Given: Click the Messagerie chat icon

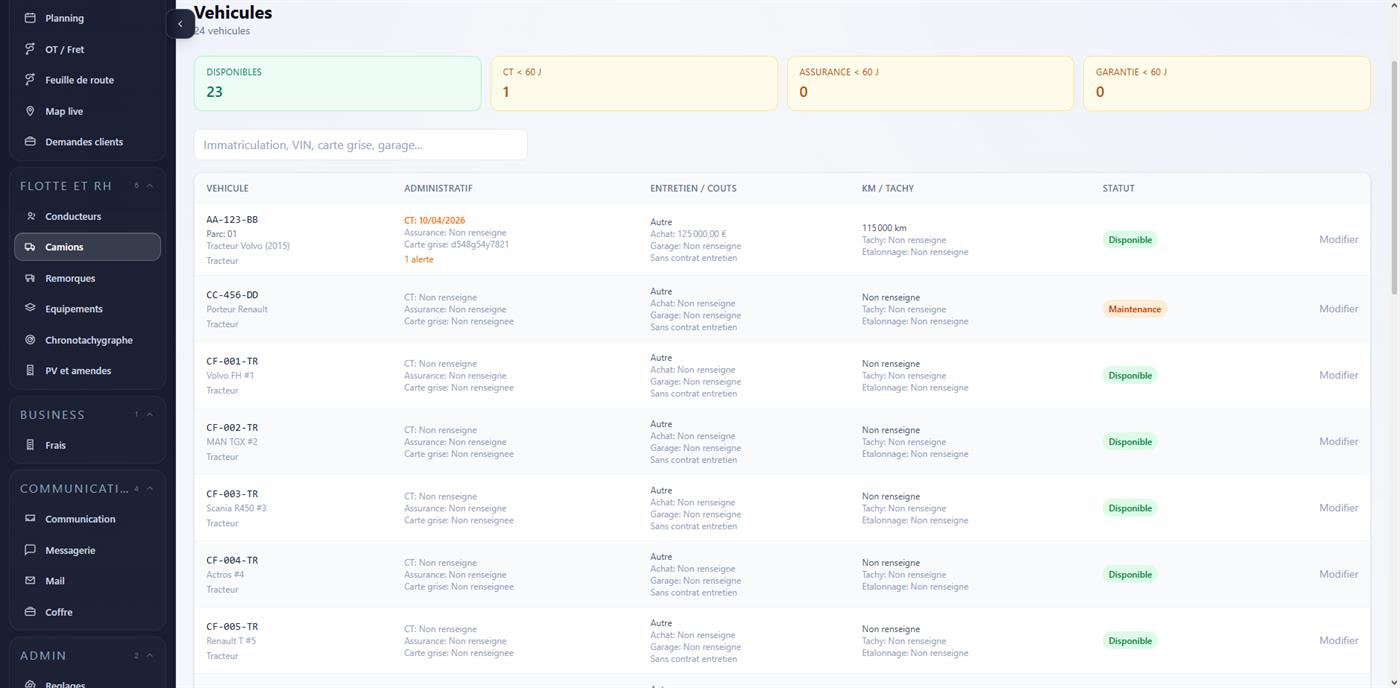Looking at the screenshot, I should 30,550.
